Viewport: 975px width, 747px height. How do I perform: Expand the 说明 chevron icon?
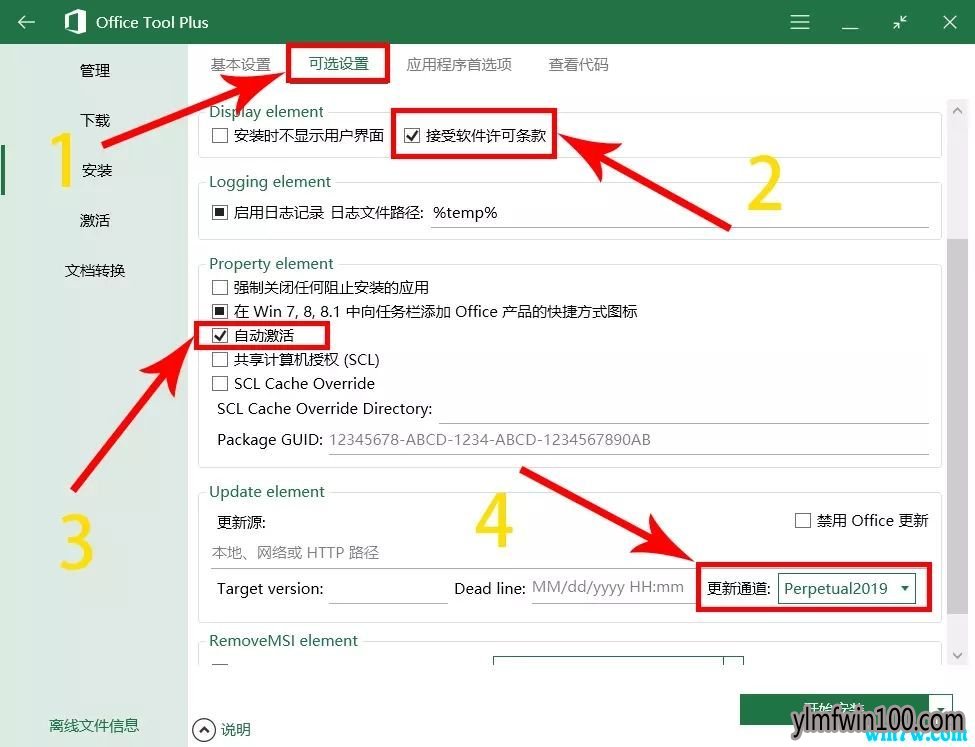203,730
